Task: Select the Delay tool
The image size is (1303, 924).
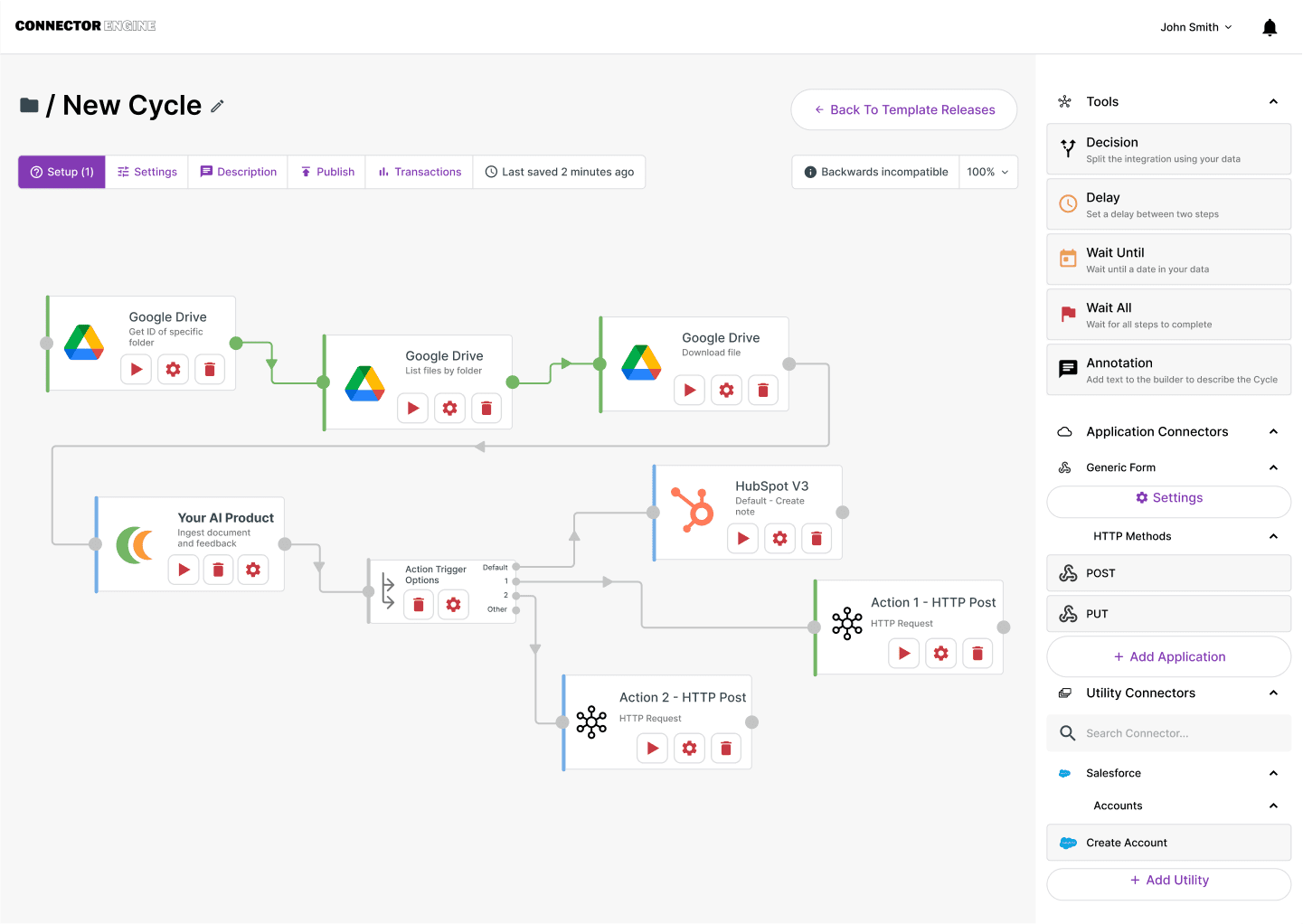Action: (1168, 203)
